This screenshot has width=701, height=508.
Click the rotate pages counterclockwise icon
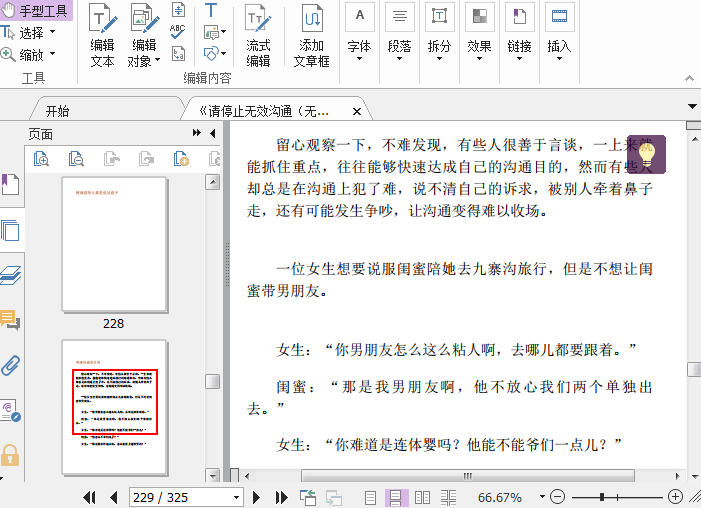point(111,159)
